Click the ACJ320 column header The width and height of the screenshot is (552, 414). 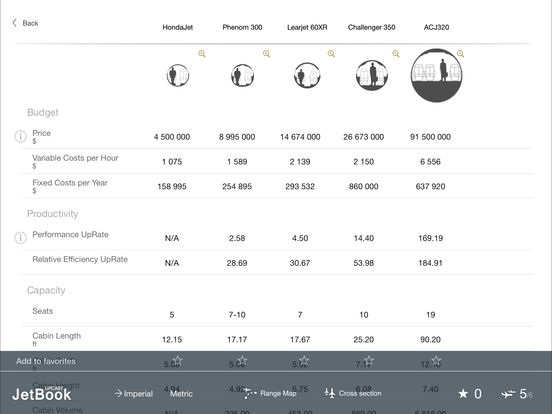[436, 27]
